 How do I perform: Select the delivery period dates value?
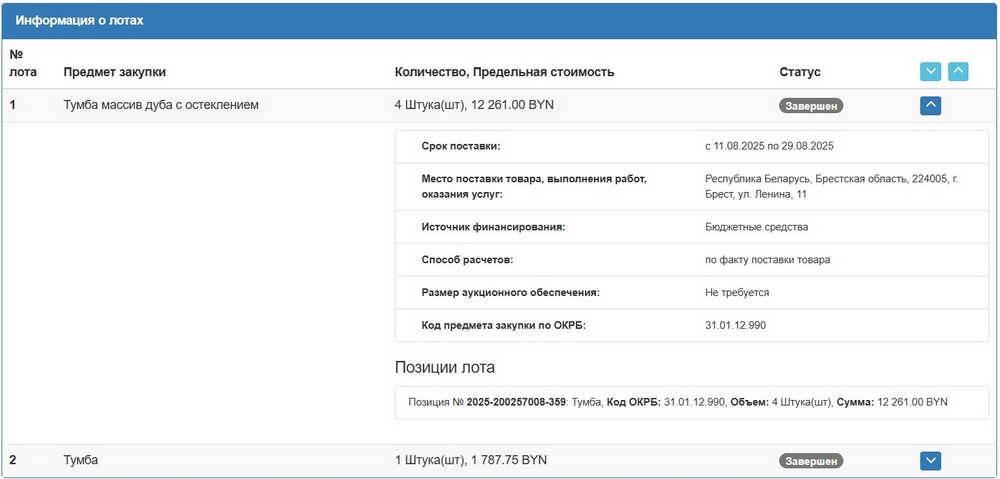point(769,146)
